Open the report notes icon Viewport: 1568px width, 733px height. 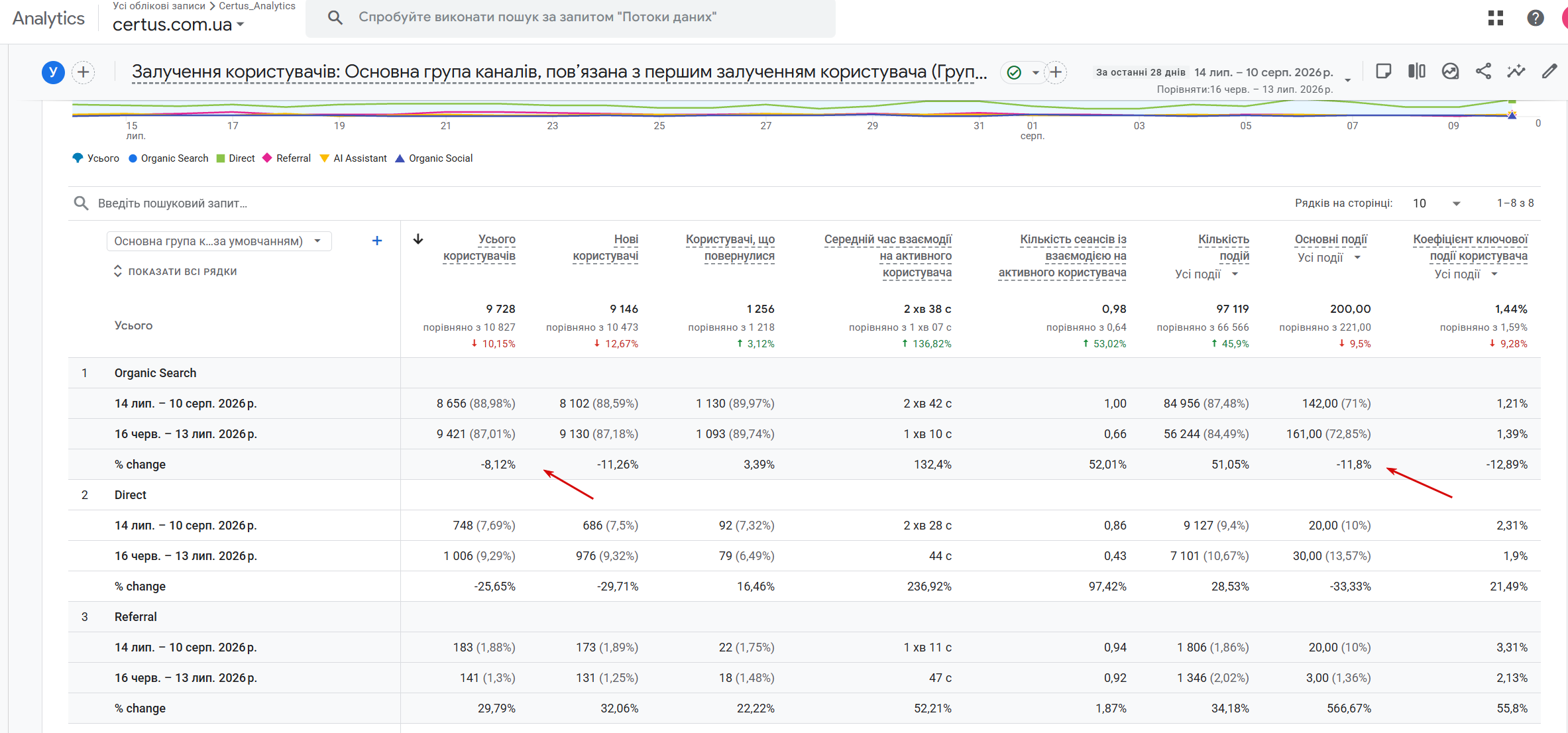pyautogui.click(x=1383, y=72)
